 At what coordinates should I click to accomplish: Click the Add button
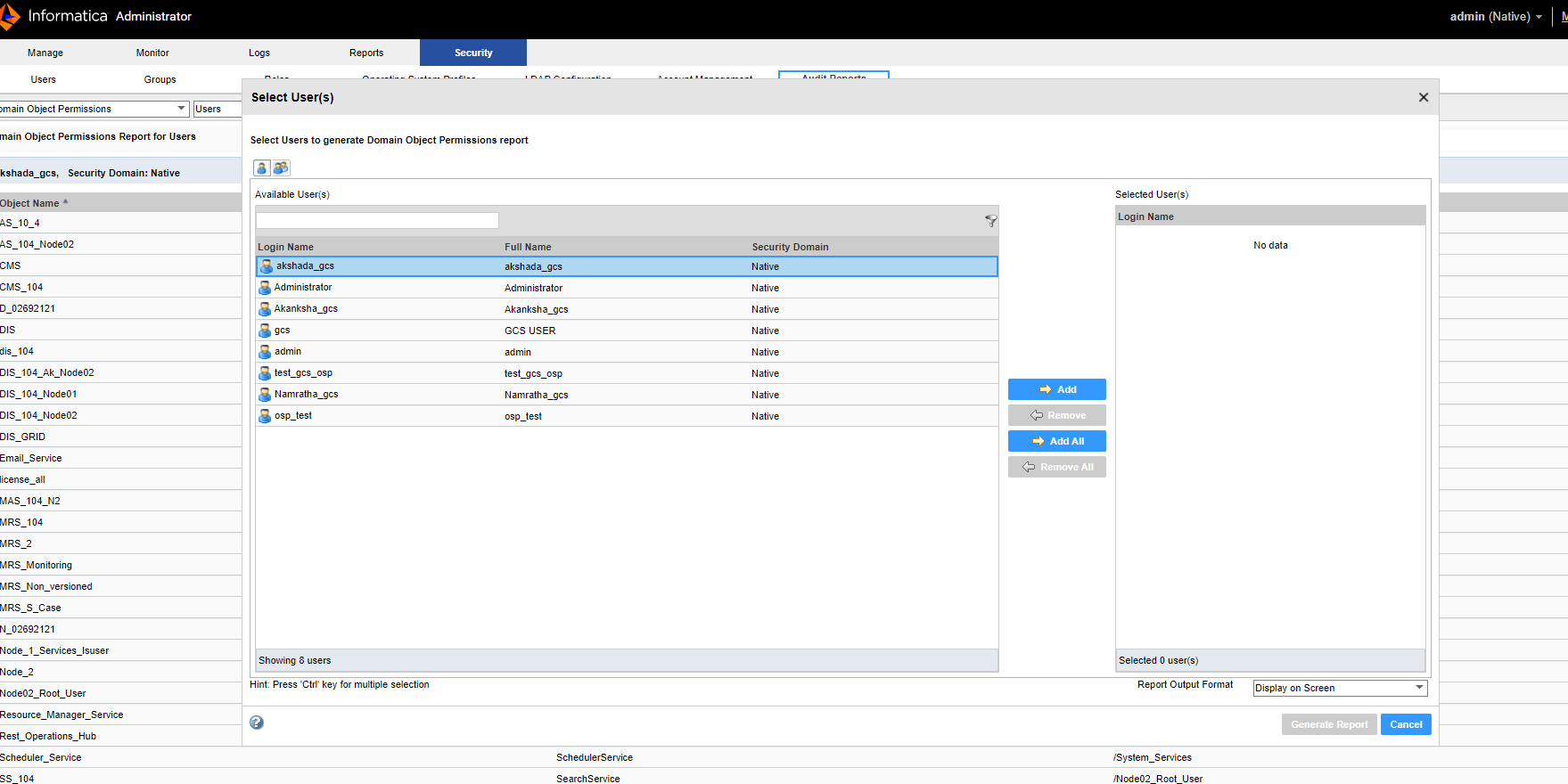[1057, 389]
